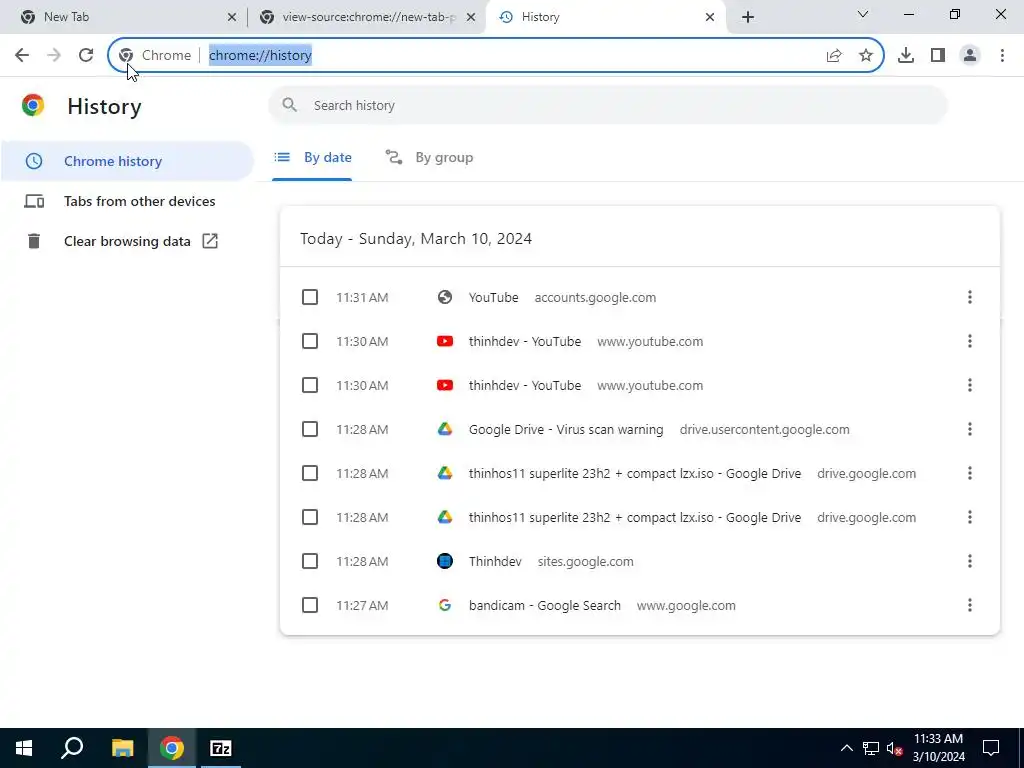The width and height of the screenshot is (1024, 768).
Task: Select the By date view tab
Action: click(x=312, y=158)
